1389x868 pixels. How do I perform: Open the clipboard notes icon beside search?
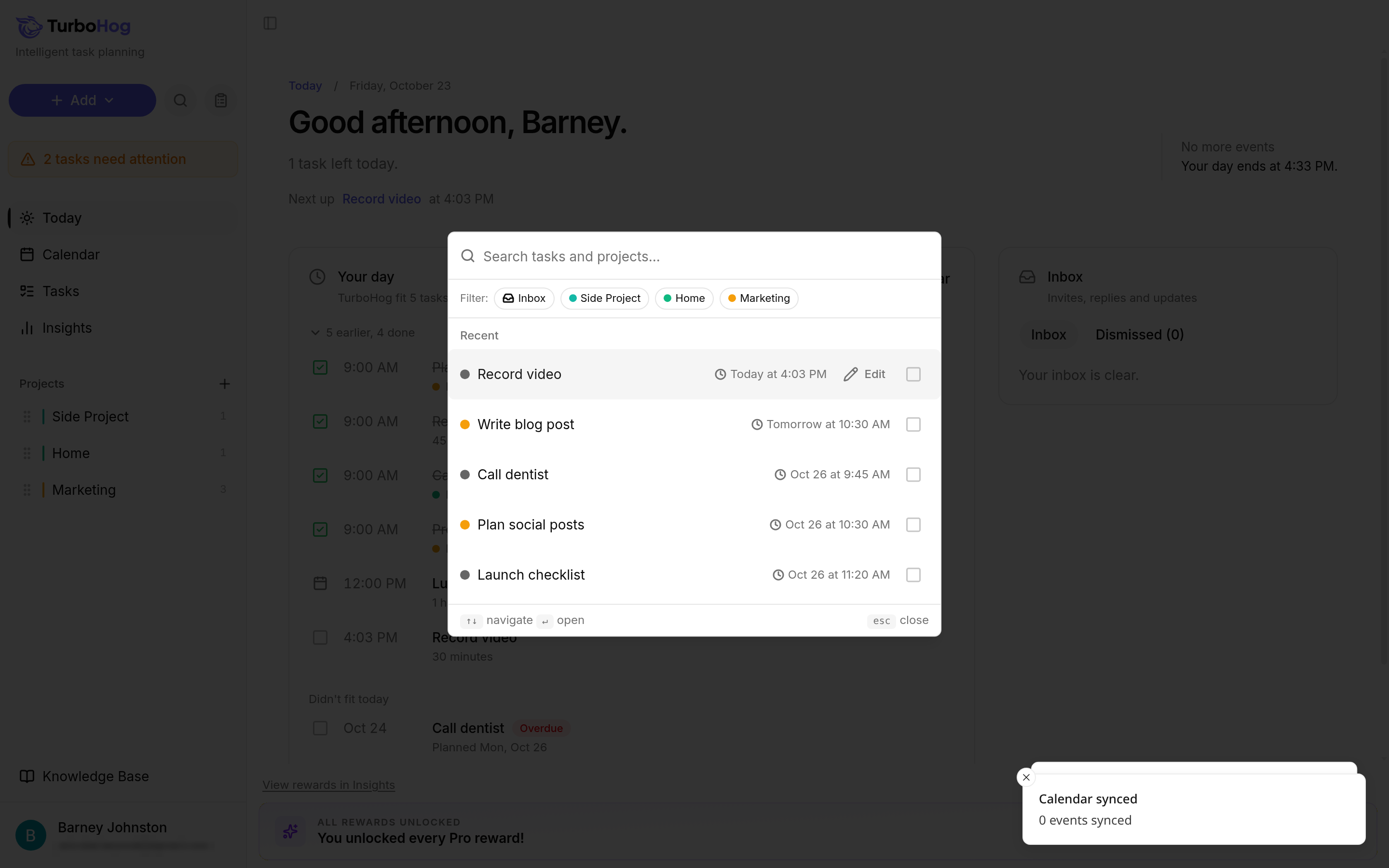[x=221, y=100]
